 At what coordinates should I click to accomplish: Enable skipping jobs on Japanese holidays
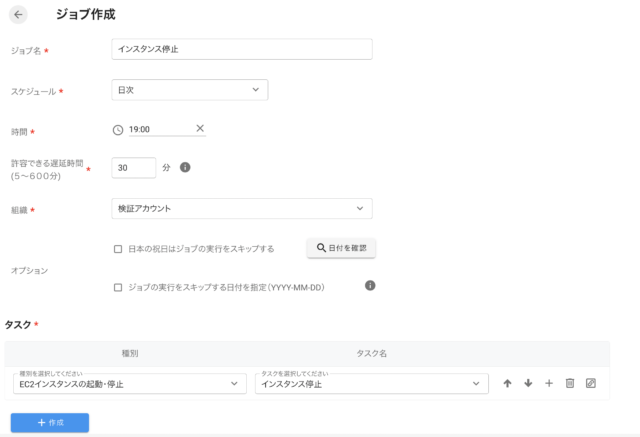(118, 248)
